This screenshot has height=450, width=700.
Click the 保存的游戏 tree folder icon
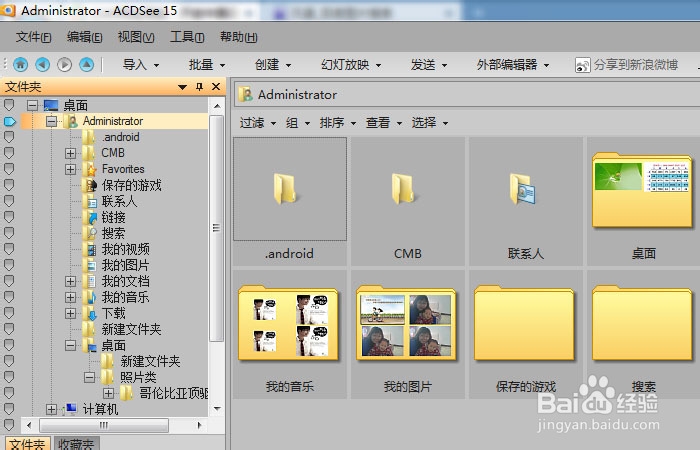[x=90, y=185]
